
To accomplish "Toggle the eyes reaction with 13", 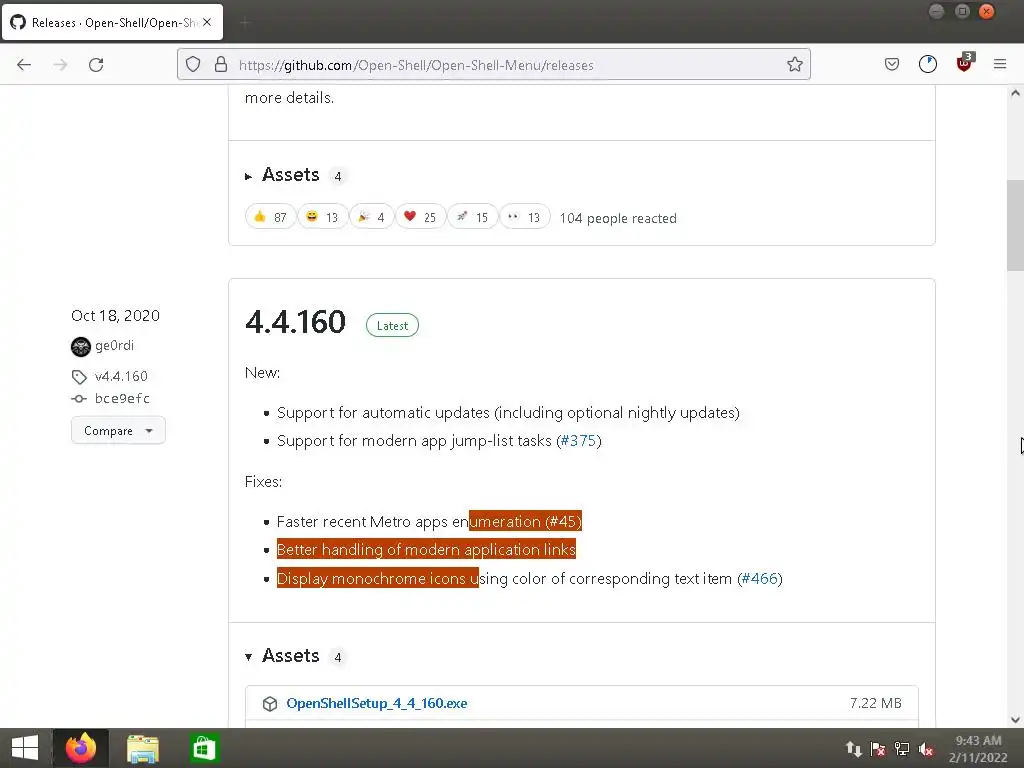I will [x=524, y=217].
